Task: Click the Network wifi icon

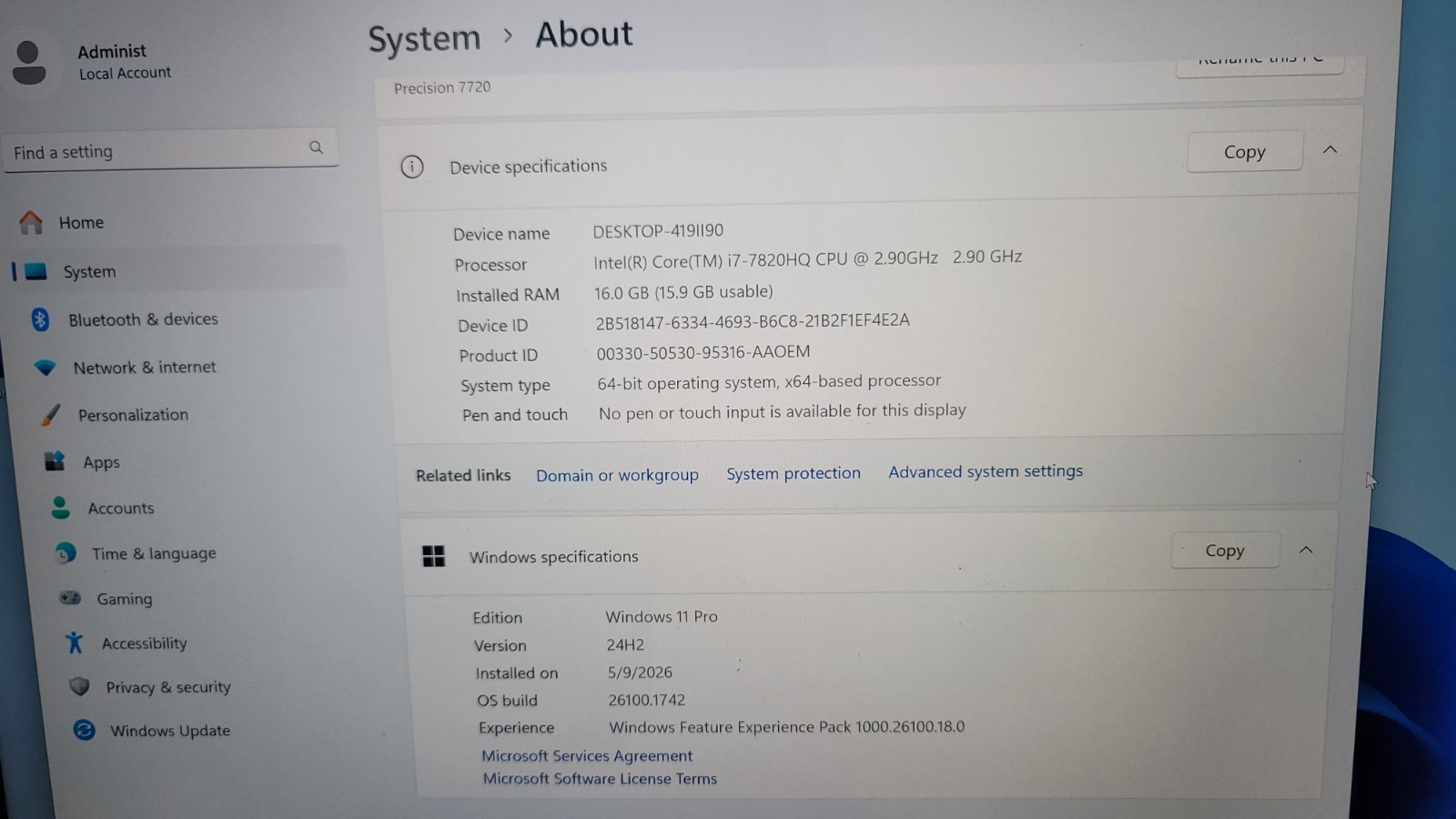Action: click(x=45, y=368)
